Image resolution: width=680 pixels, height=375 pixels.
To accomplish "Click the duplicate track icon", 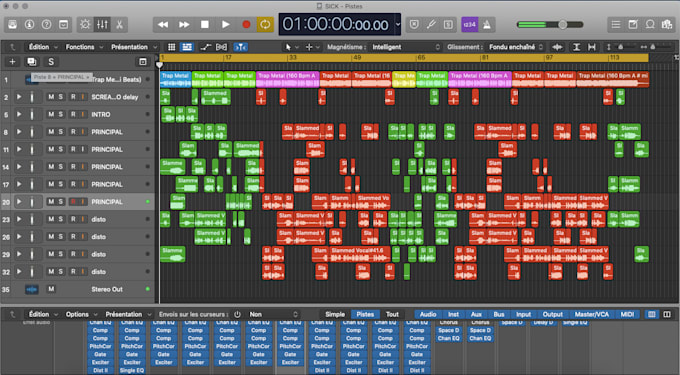I will pos(31,62).
